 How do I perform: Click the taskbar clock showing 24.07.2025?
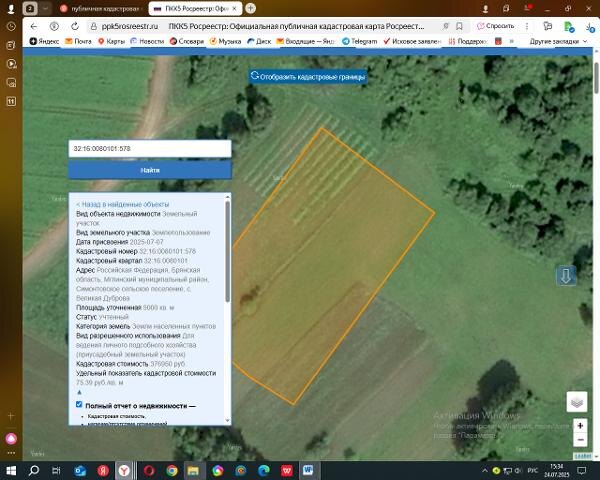[557, 470]
